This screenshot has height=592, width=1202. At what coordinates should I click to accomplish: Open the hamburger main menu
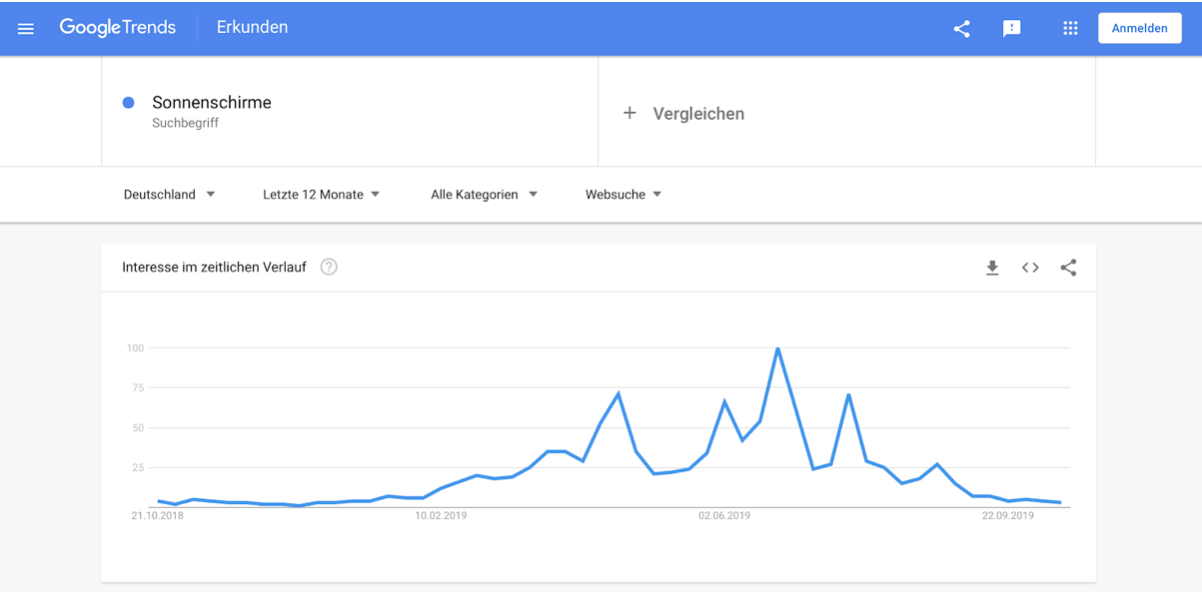coord(26,28)
